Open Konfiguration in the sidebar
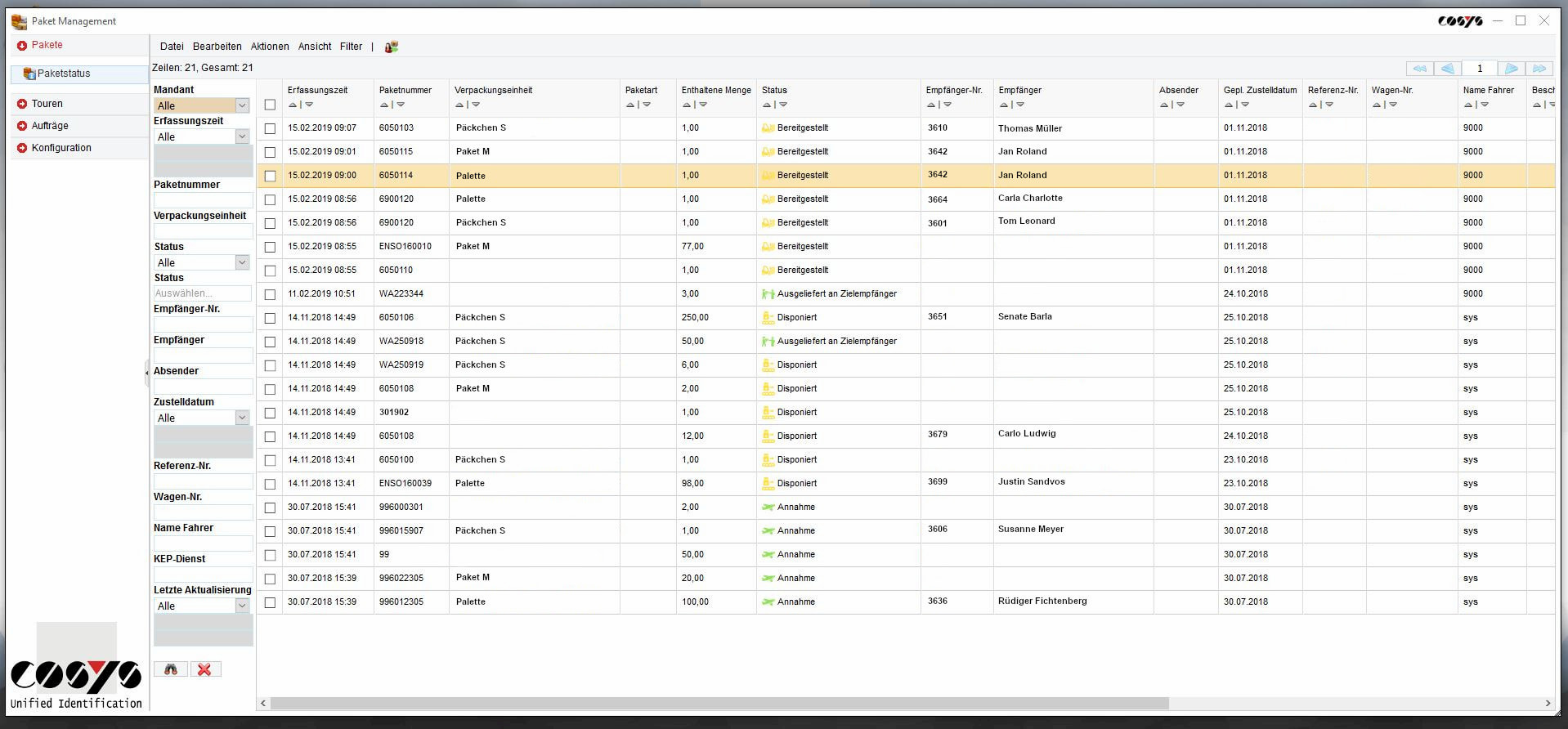This screenshot has width=1568, height=729. pyautogui.click(x=61, y=148)
